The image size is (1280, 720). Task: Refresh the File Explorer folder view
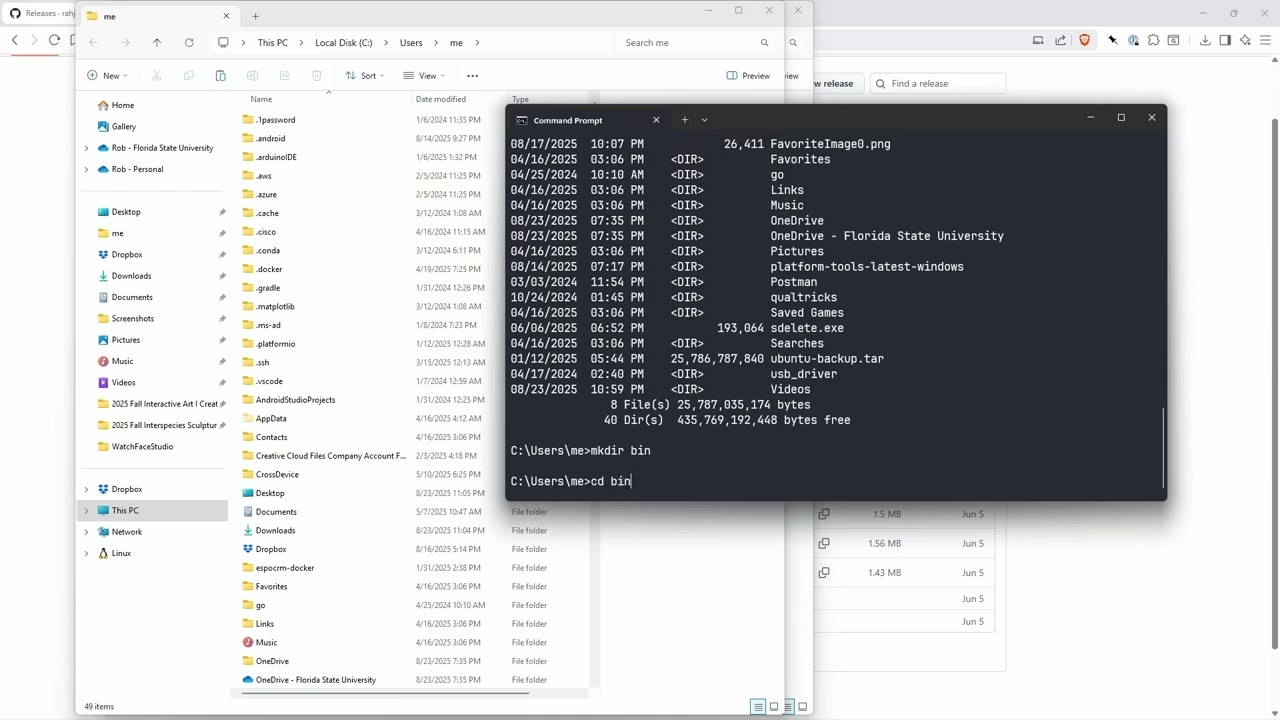click(189, 43)
